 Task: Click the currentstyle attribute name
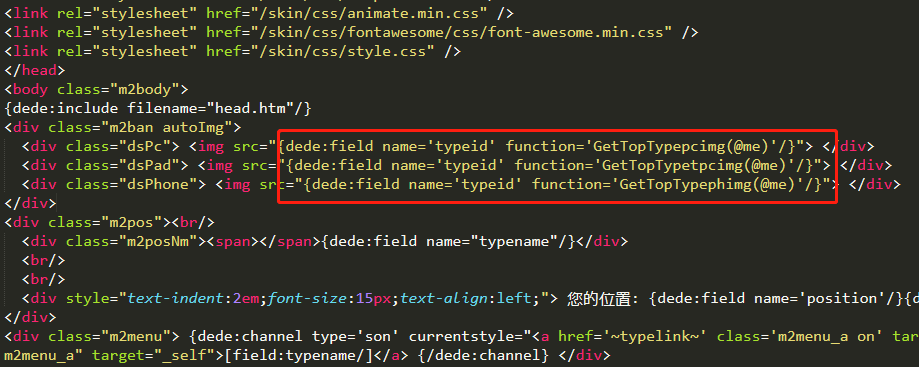click(462, 337)
